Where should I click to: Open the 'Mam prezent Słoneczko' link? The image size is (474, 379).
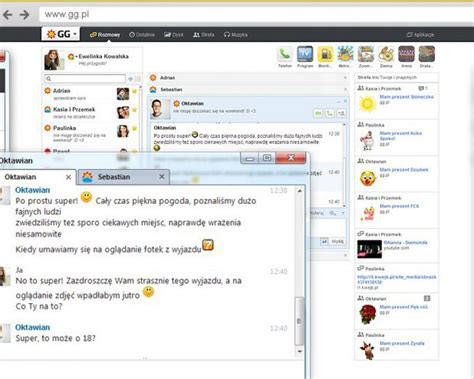(x=407, y=97)
